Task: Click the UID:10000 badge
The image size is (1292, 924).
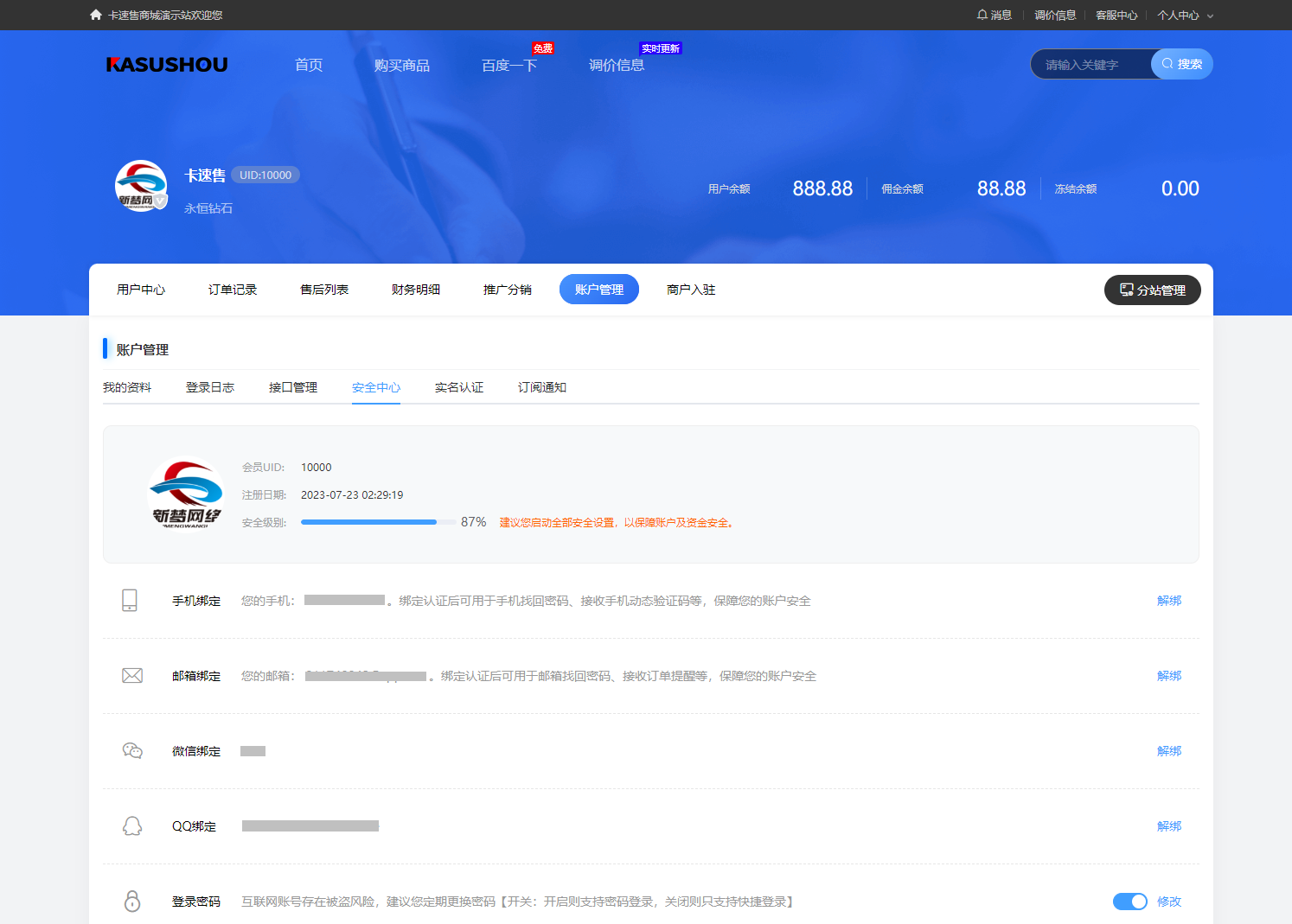Action: click(x=265, y=175)
